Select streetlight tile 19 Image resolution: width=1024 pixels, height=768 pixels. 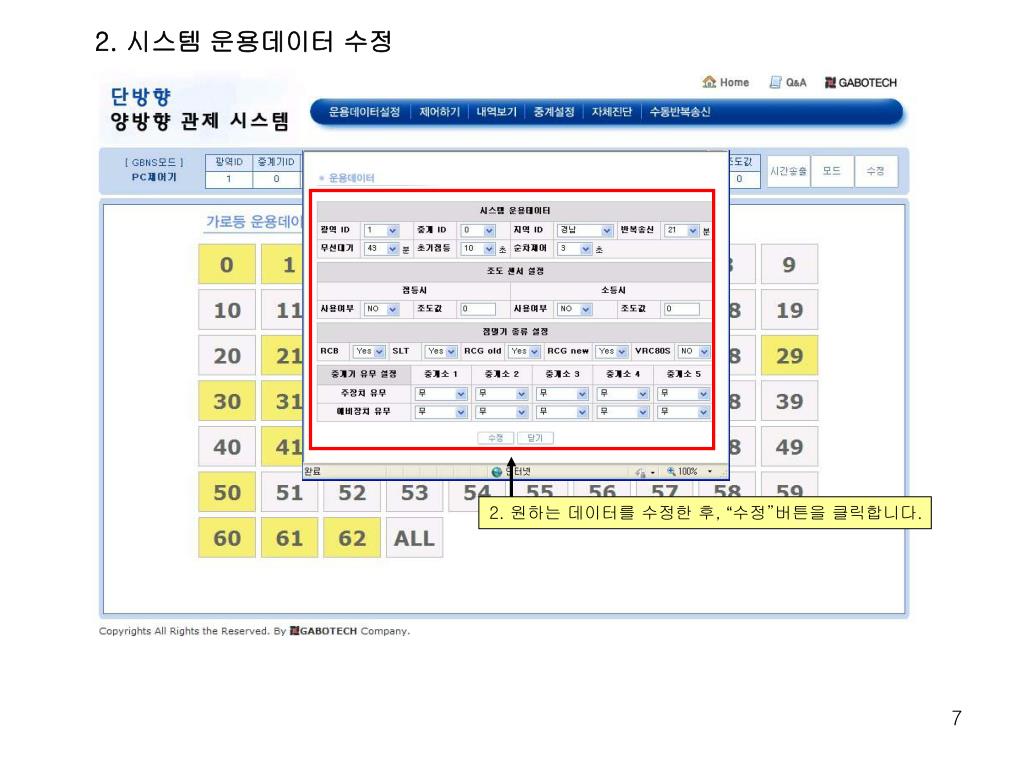[x=790, y=310]
